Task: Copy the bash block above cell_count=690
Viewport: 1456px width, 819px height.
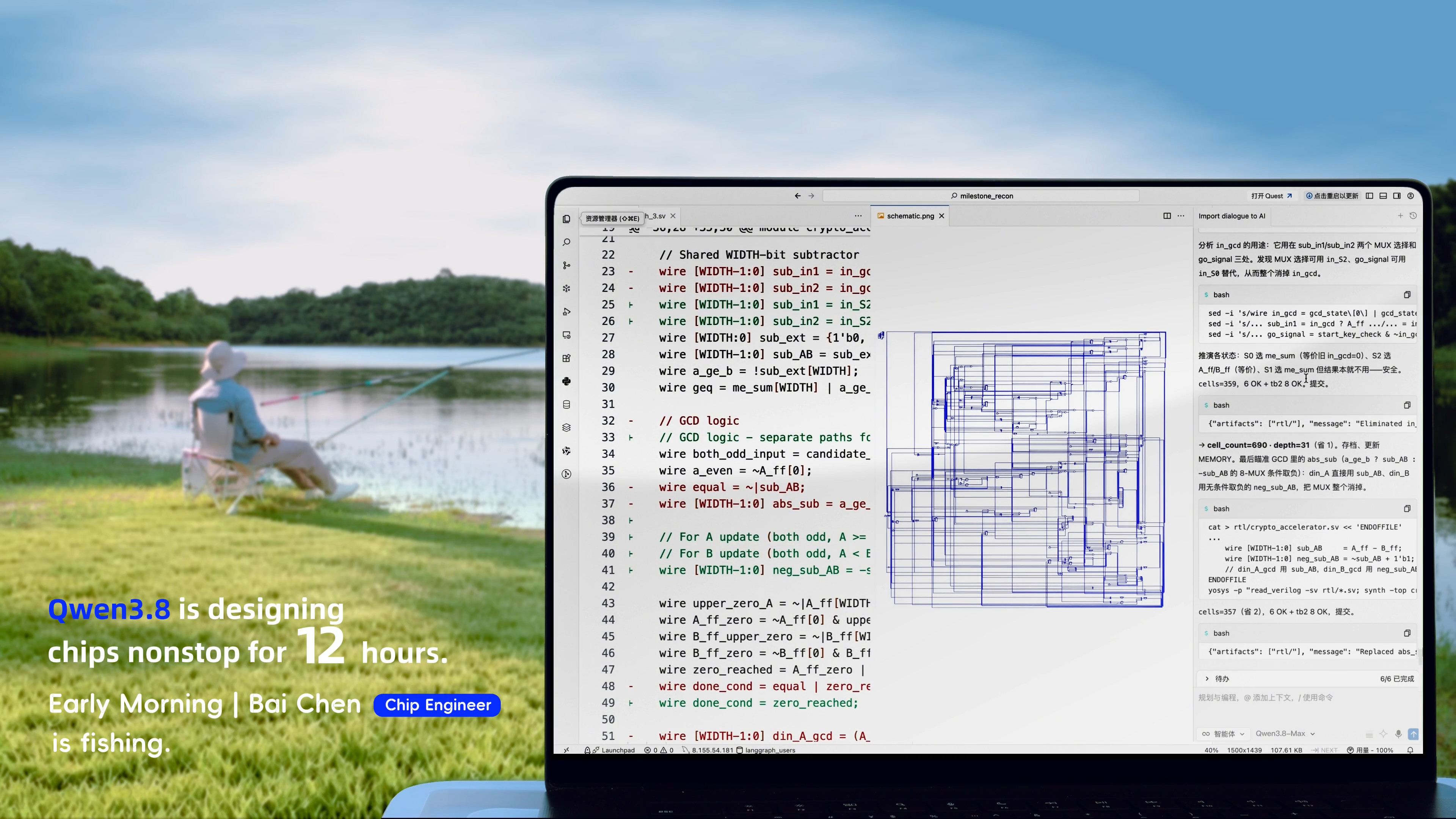Action: point(1407,405)
